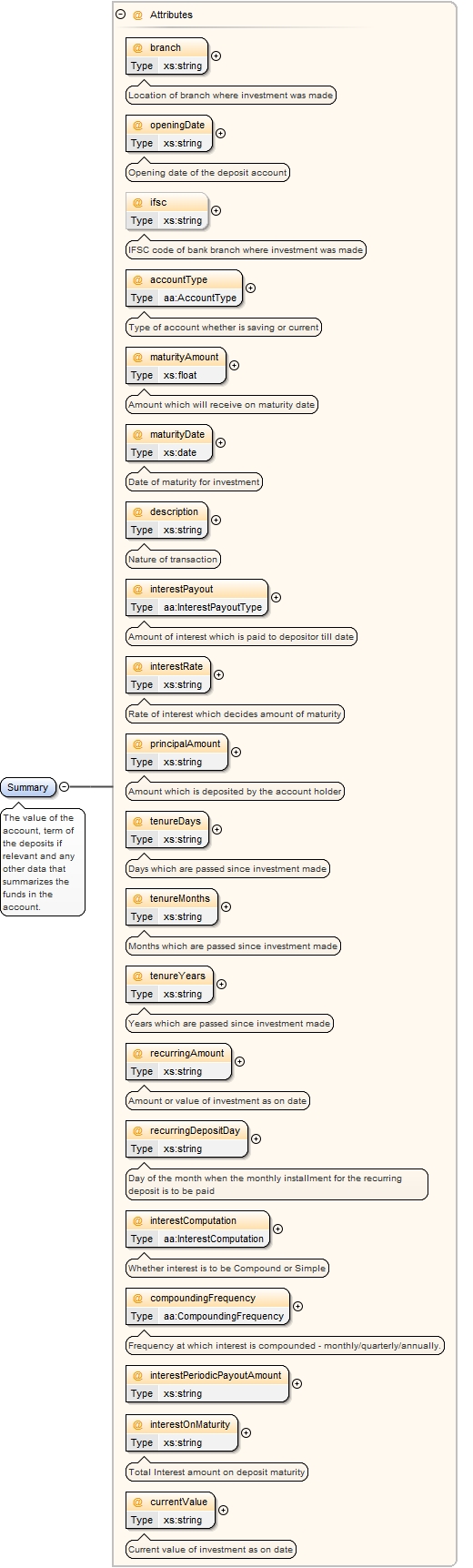Expand the currentValue attribute plus icon
Image resolution: width=473 pixels, height=1568 pixels.
[223, 1510]
